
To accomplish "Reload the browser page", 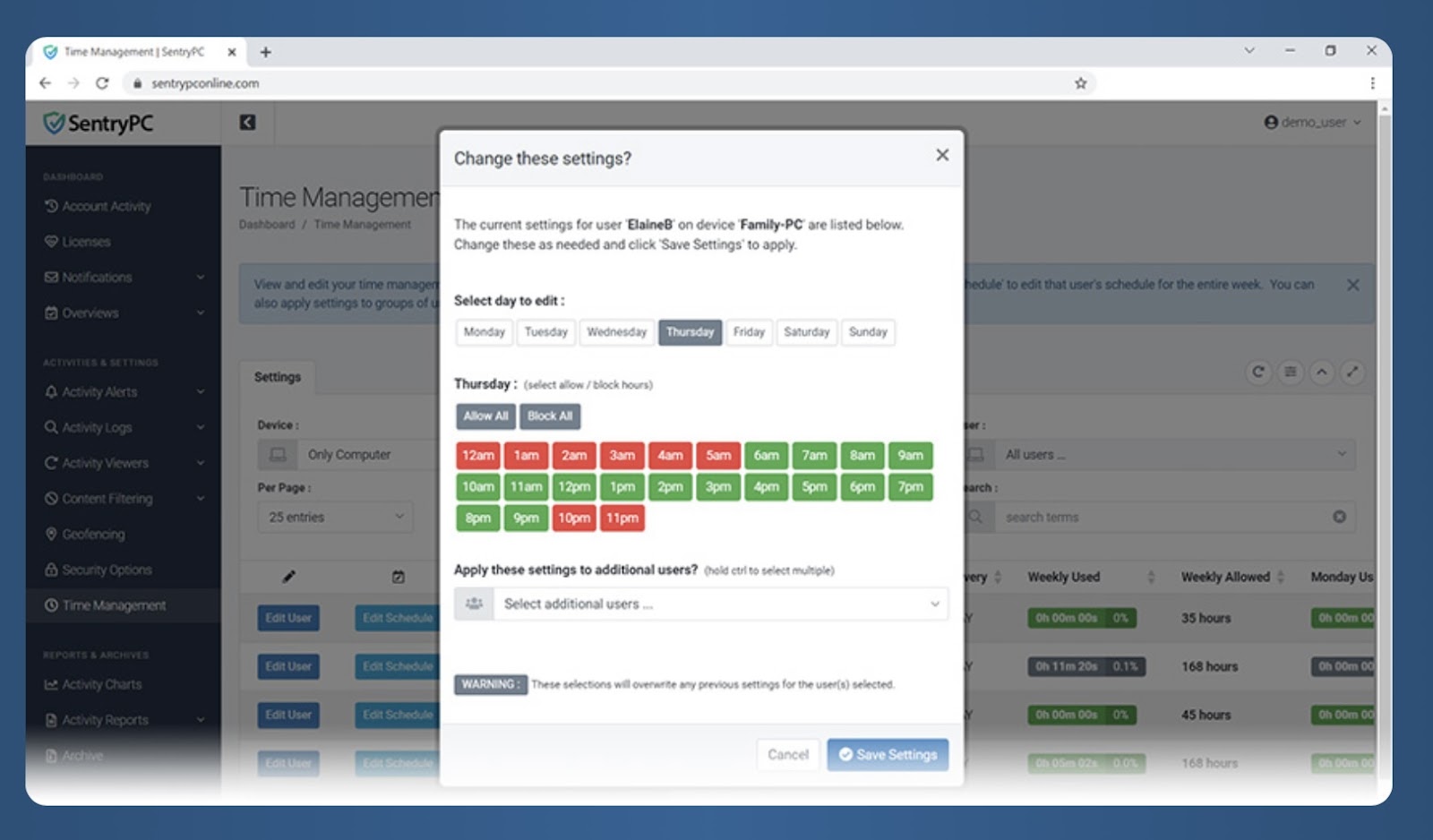I will (102, 83).
